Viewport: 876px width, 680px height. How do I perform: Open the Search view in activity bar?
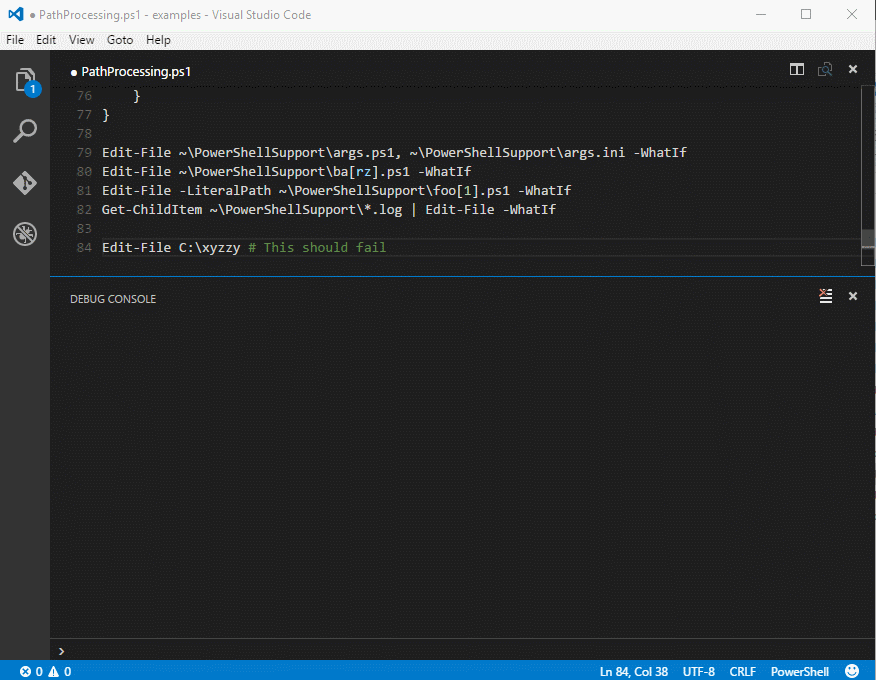tap(25, 131)
